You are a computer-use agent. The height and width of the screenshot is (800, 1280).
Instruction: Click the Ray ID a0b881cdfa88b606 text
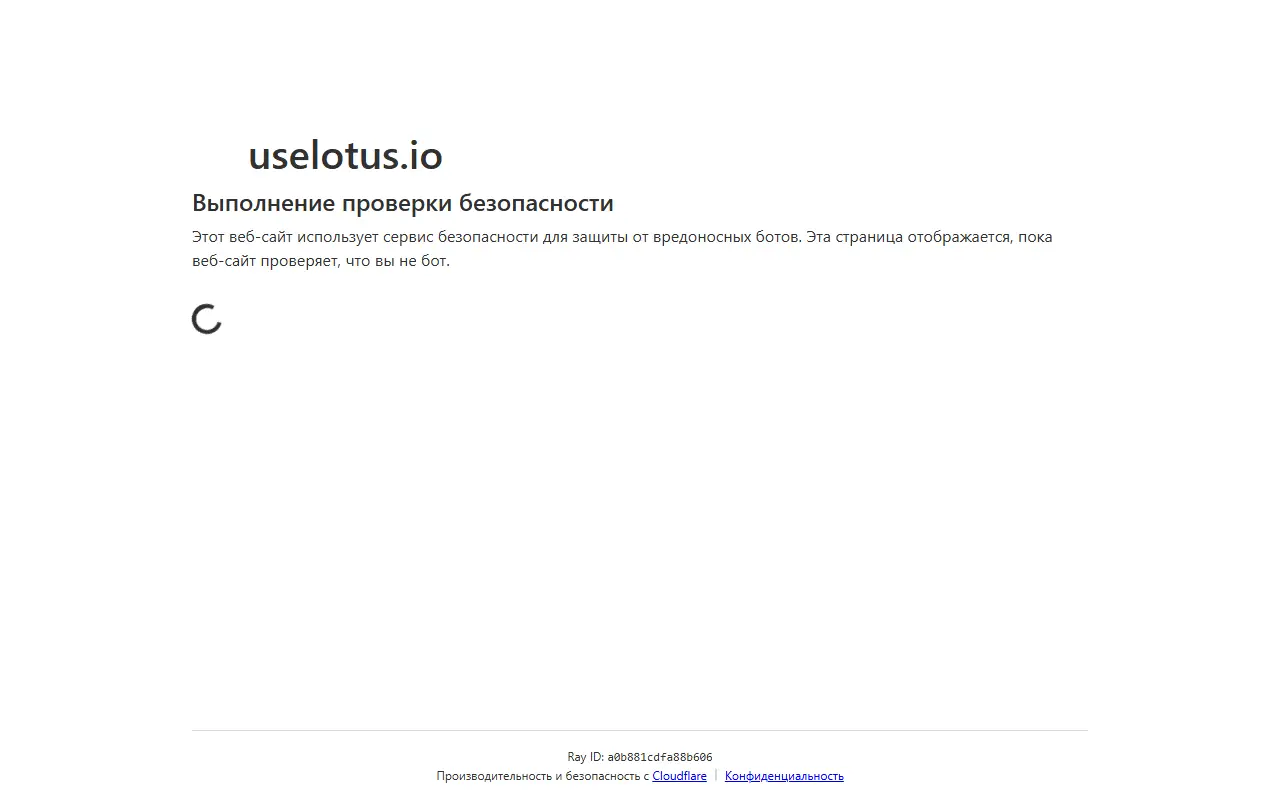640,757
